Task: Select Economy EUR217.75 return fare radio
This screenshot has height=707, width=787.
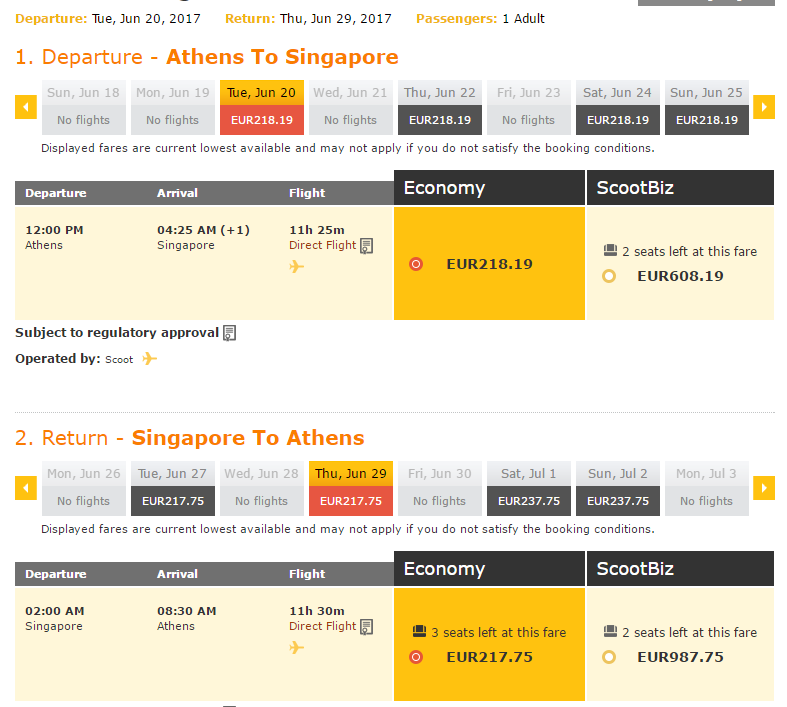Action: click(x=416, y=657)
